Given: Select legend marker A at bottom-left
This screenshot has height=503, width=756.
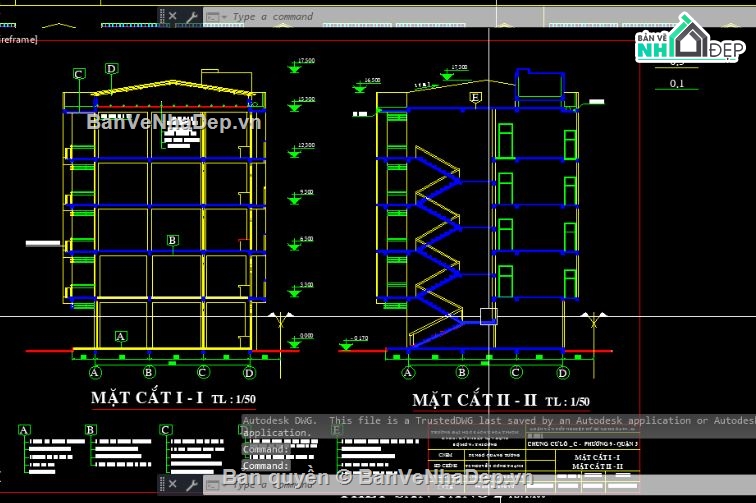Looking at the screenshot, I should [23, 430].
